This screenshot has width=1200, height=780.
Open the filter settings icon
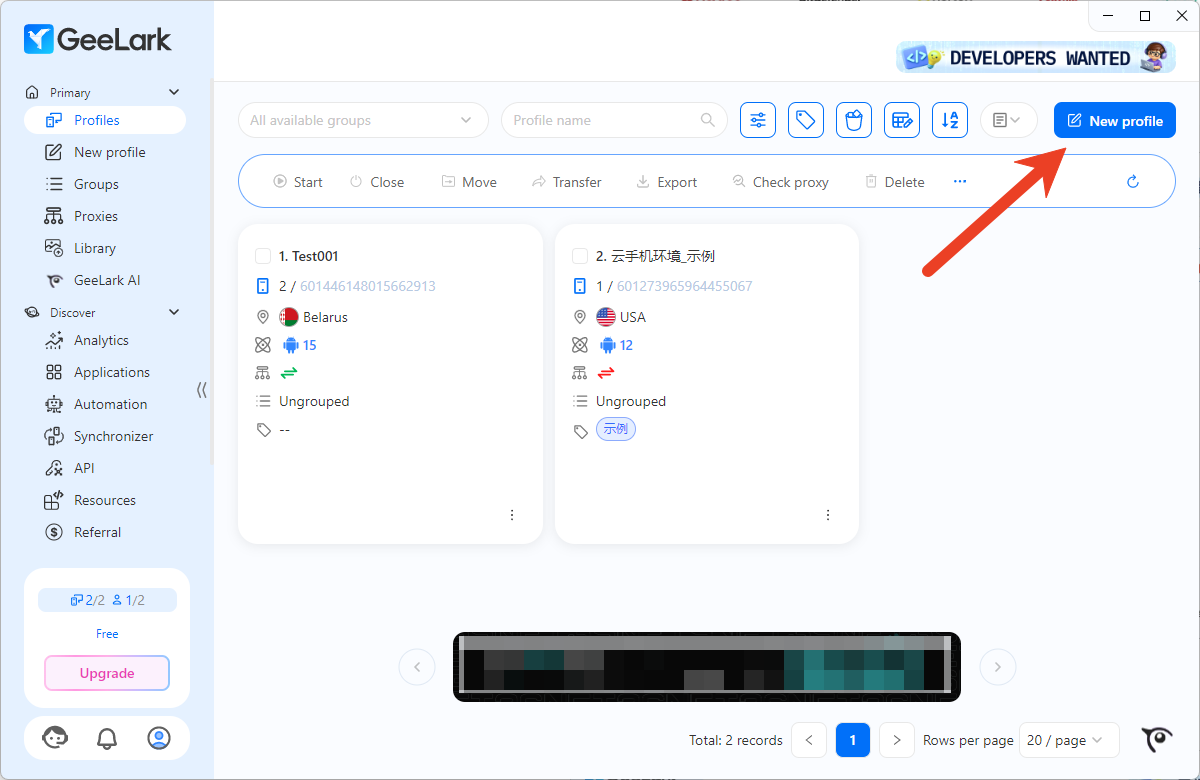(758, 120)
